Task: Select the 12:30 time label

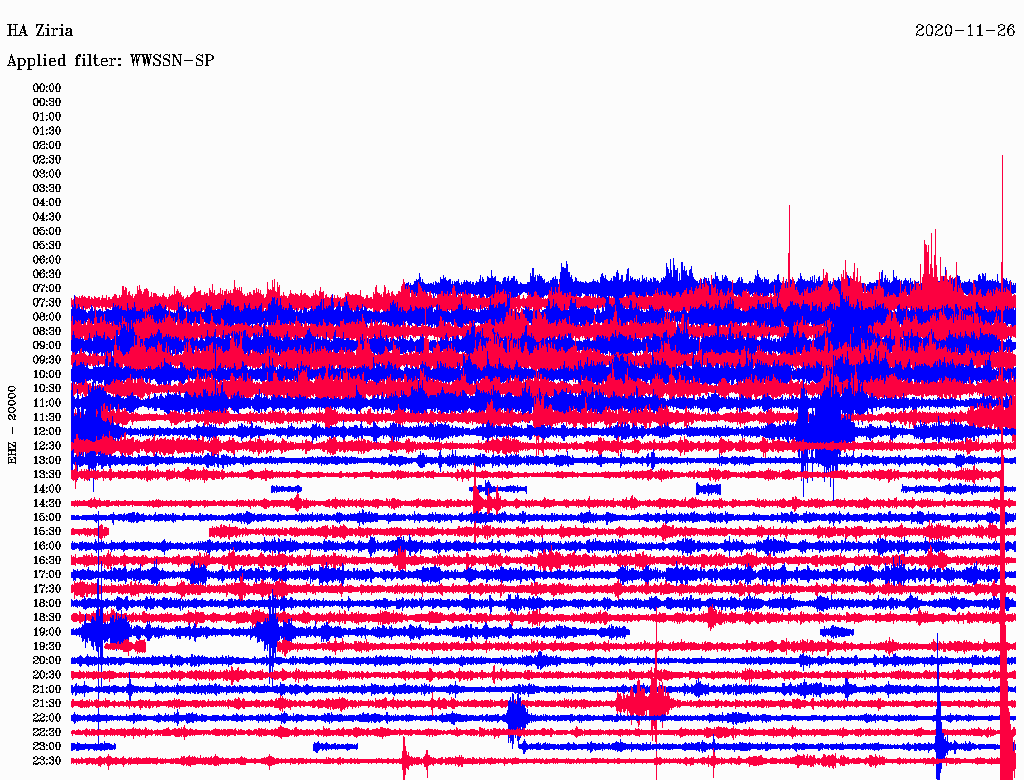Action: [47, 446]
